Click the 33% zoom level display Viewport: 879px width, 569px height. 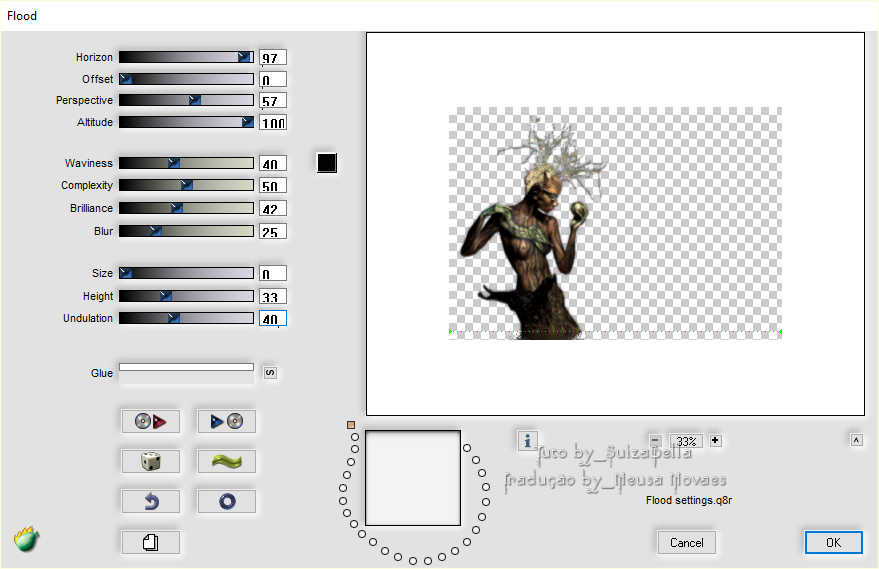click(x=686, y=441)
